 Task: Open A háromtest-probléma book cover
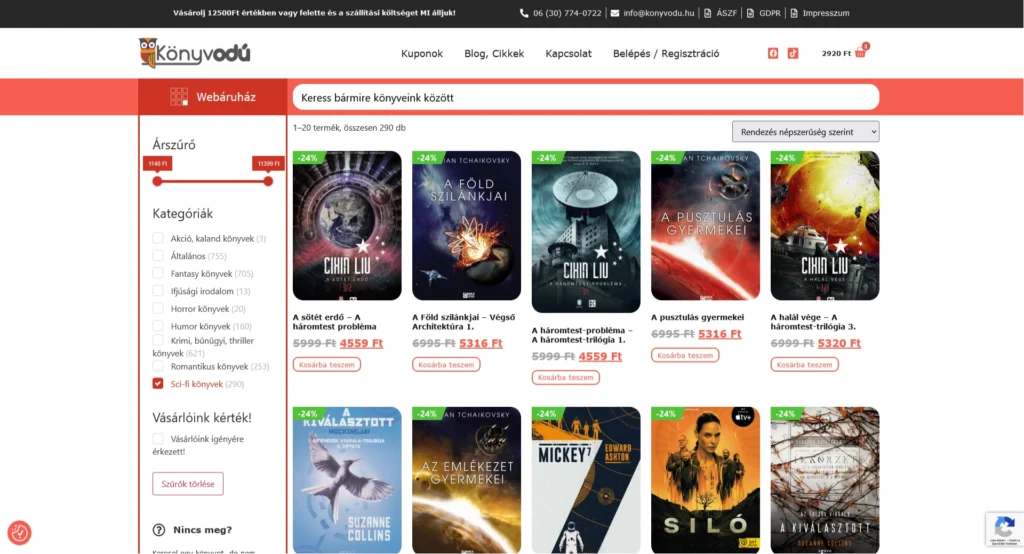[x=586, y=232]
